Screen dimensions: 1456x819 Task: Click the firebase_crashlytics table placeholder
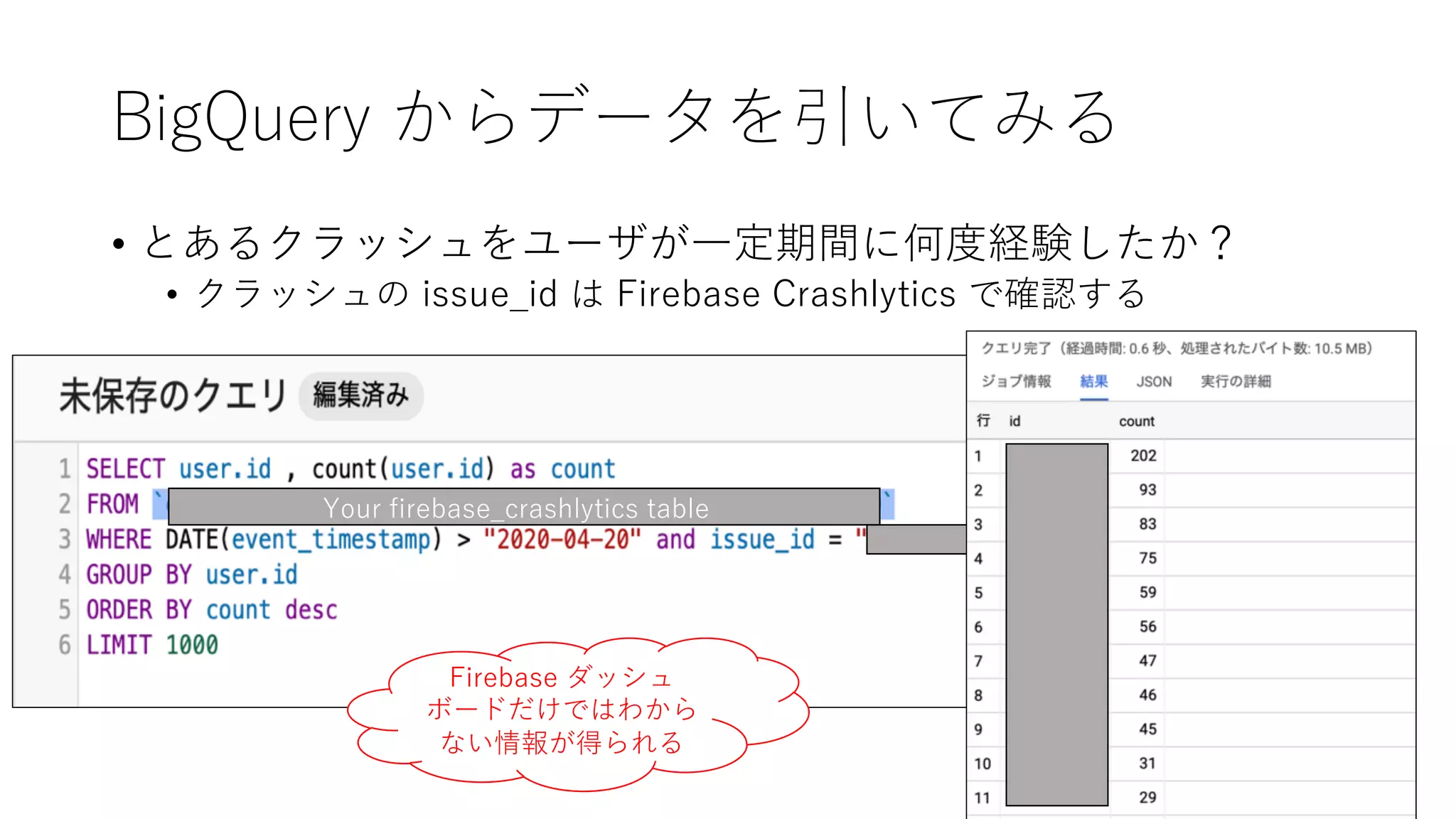[524, 507]
